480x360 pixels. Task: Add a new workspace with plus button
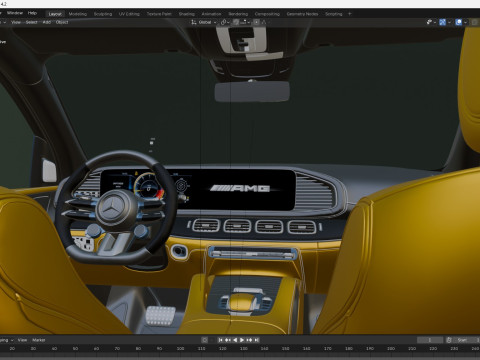tap(350, 14)
